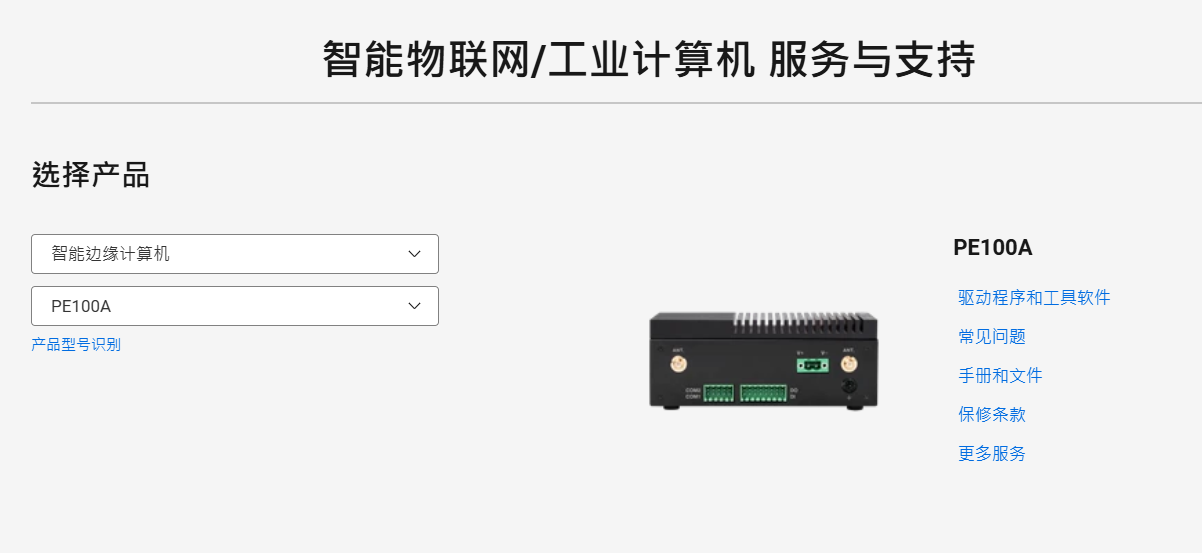Click the 智能物联网/工业计算机 服务与支持 page title

point(649,60)
